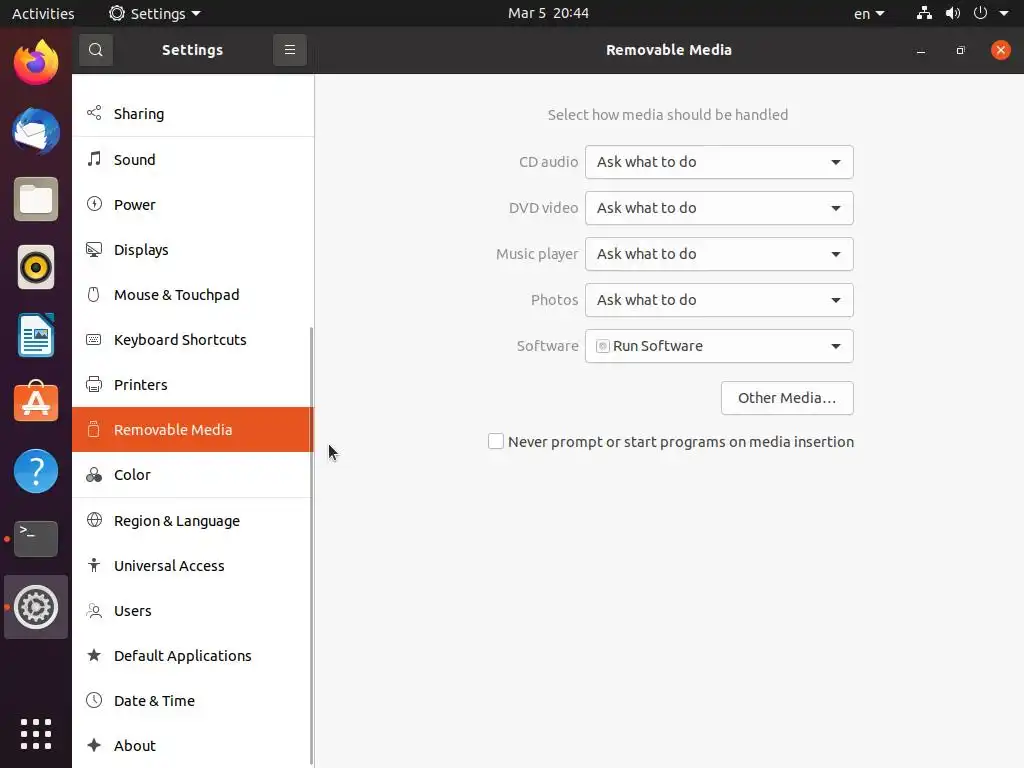1024x768 pixels.
Task: Click the search icon in Settings header
Action: [96, 50]
